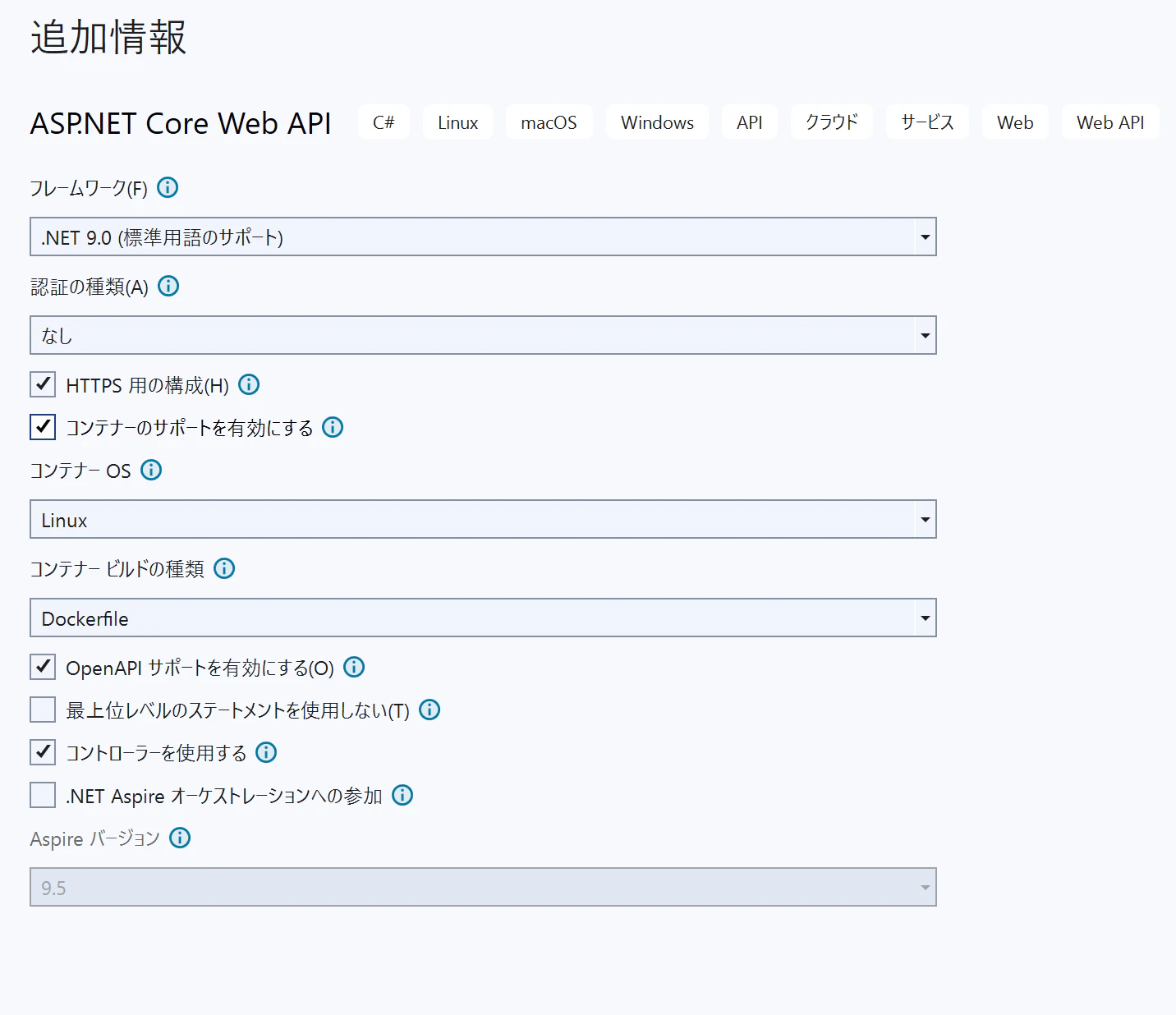Open the コンテナー ビルドの種類 Dockerfile dropdown
The width and height of the screenshot is (1176, 1015).
coord(483,618)
